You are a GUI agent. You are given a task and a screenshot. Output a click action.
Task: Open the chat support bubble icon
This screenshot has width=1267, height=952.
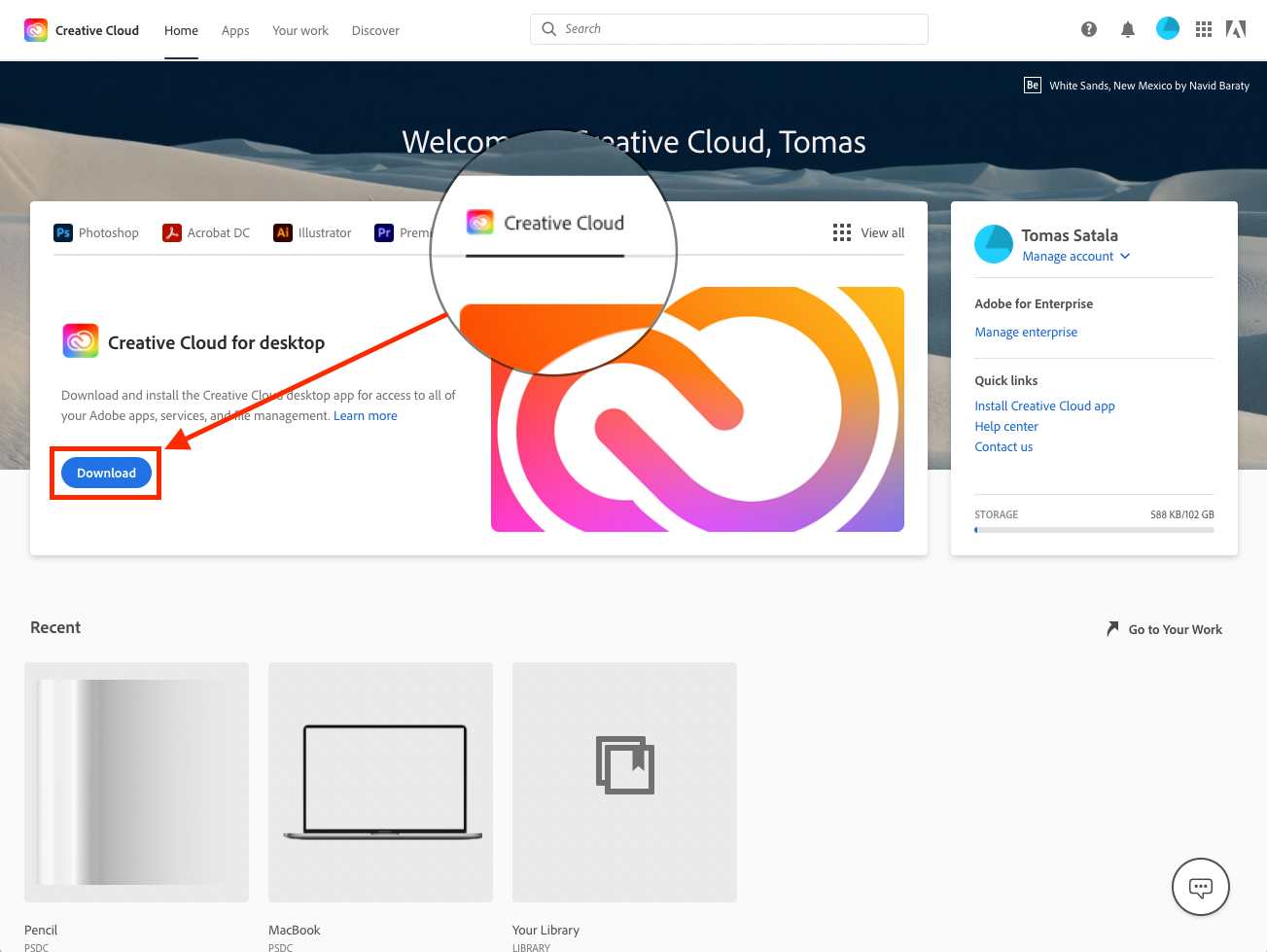coord(1201,887)
